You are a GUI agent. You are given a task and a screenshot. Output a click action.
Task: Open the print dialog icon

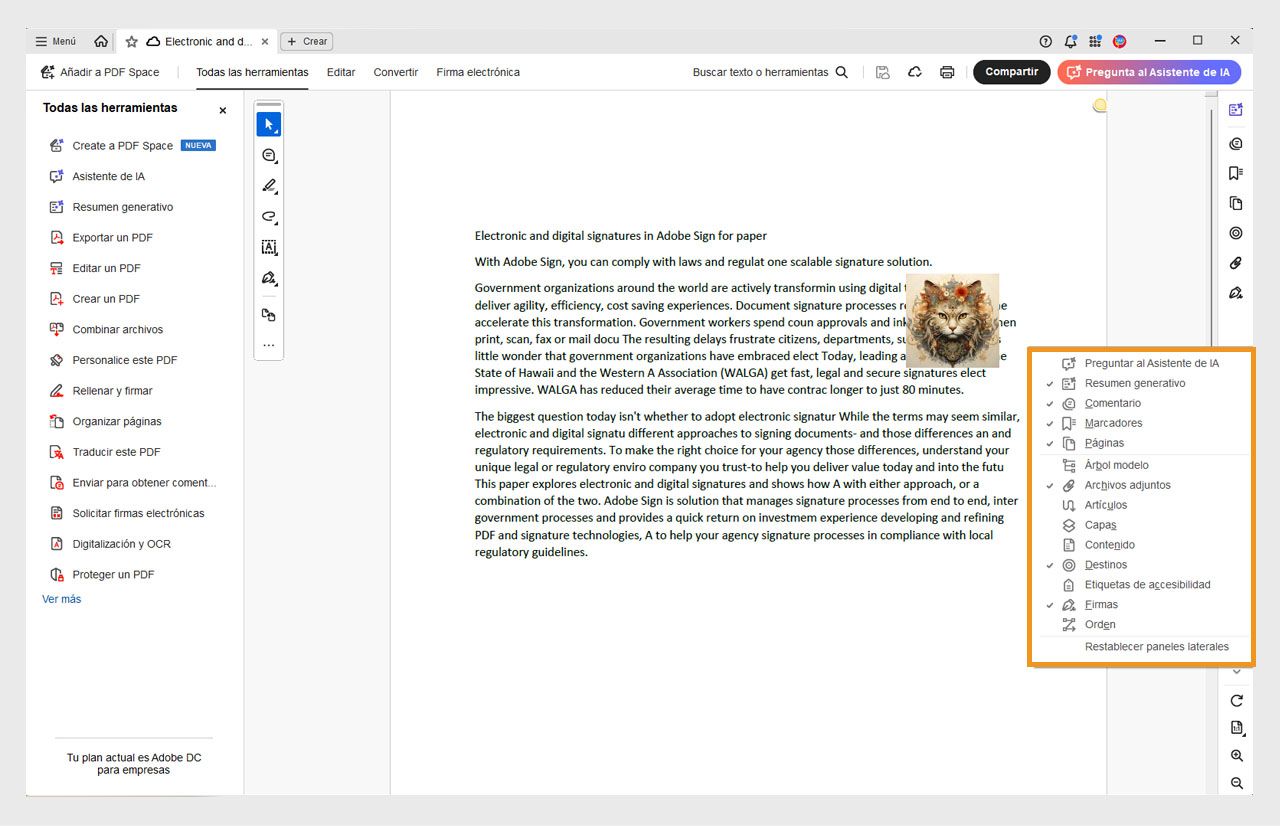[946, 72]
